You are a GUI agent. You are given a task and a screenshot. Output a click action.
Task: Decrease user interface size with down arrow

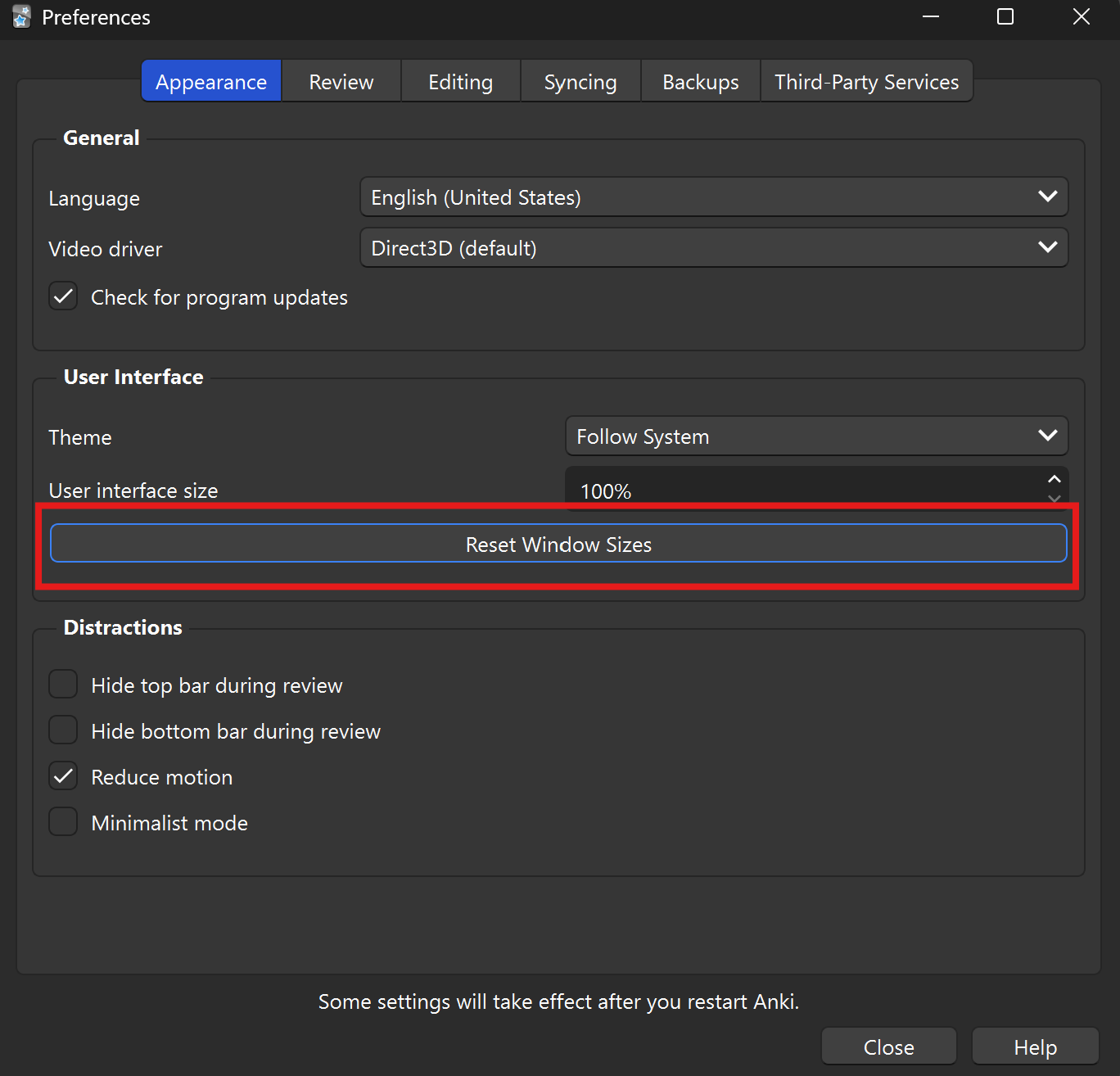click(1054, 498)
